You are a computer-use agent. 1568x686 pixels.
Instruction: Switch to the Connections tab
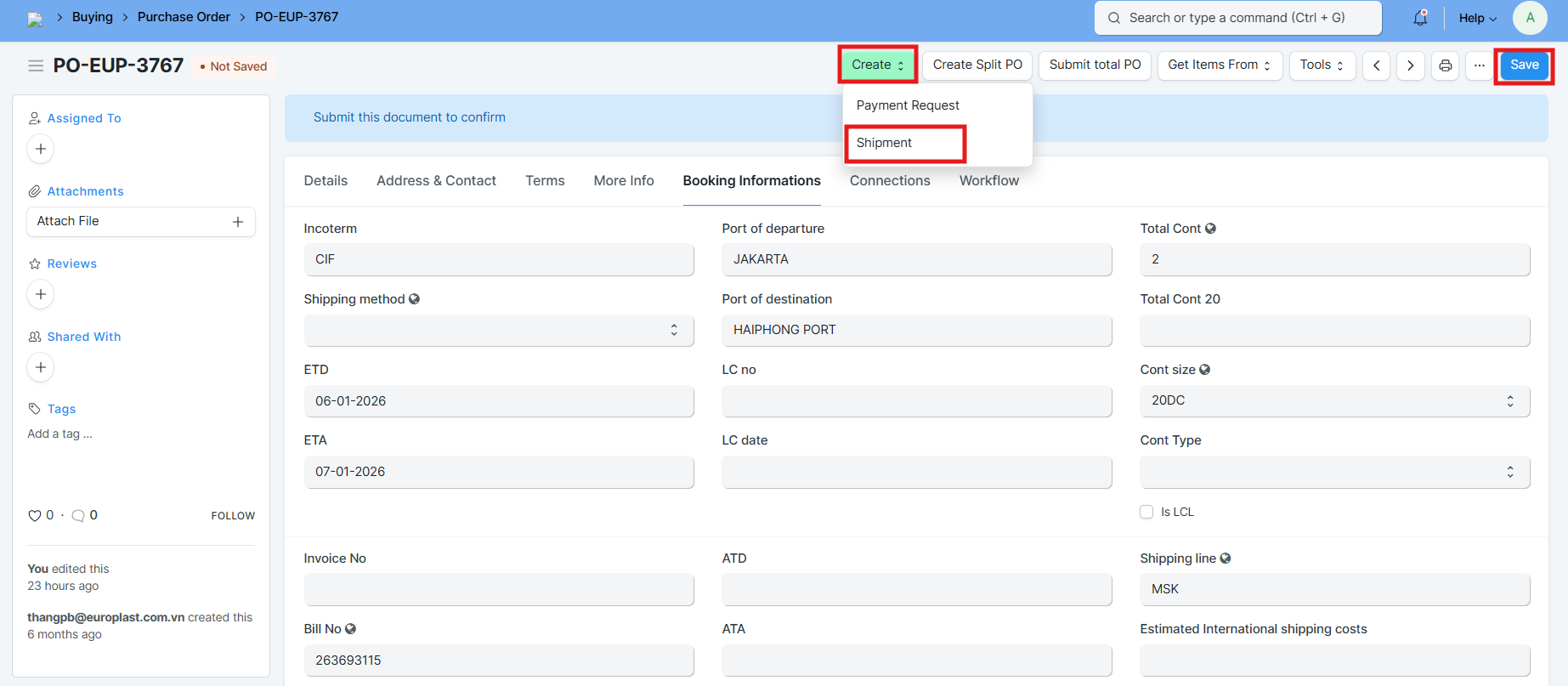tap(890, 181)
